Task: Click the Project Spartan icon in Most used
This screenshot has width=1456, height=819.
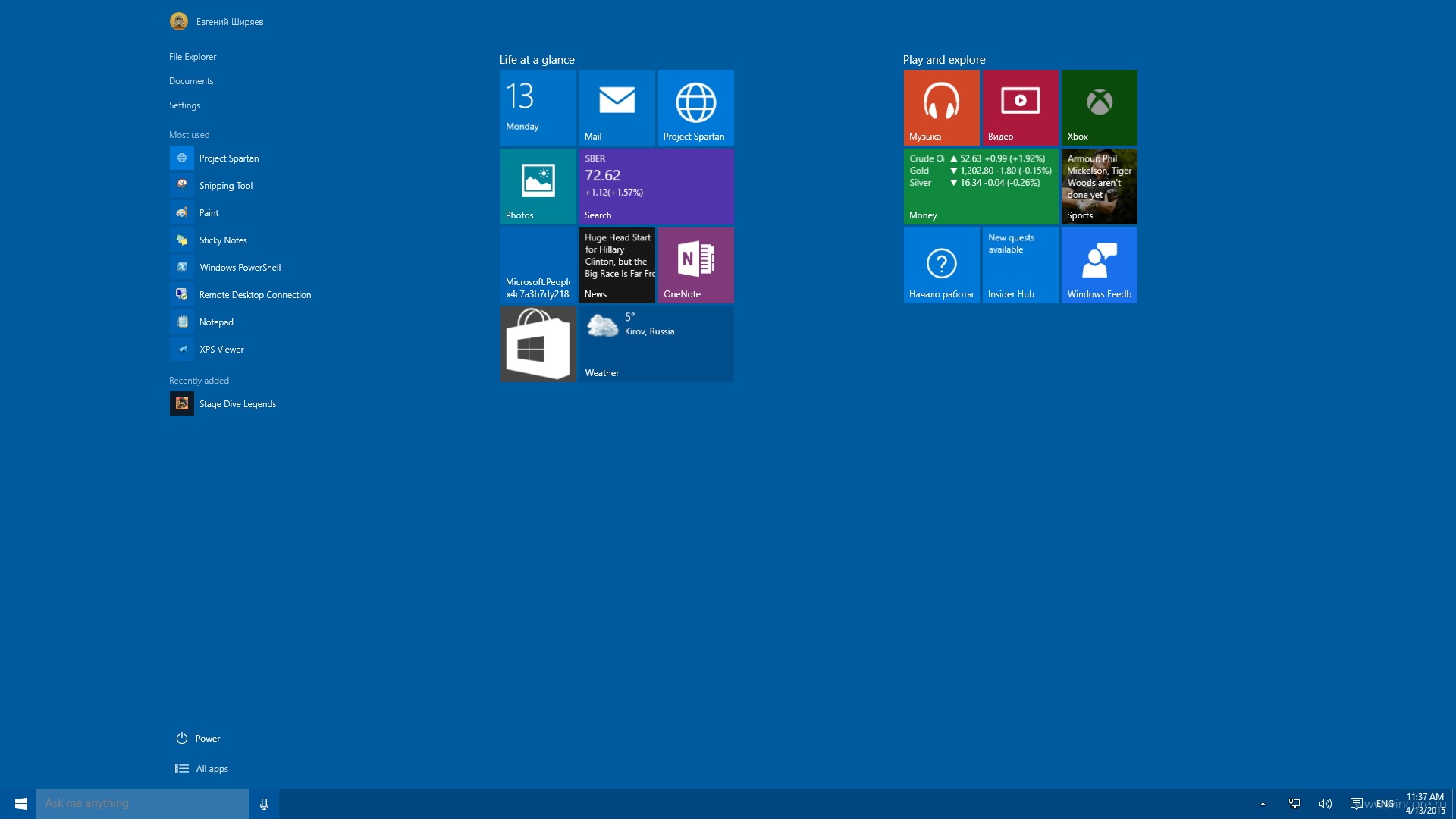Action: pos(182,158)
